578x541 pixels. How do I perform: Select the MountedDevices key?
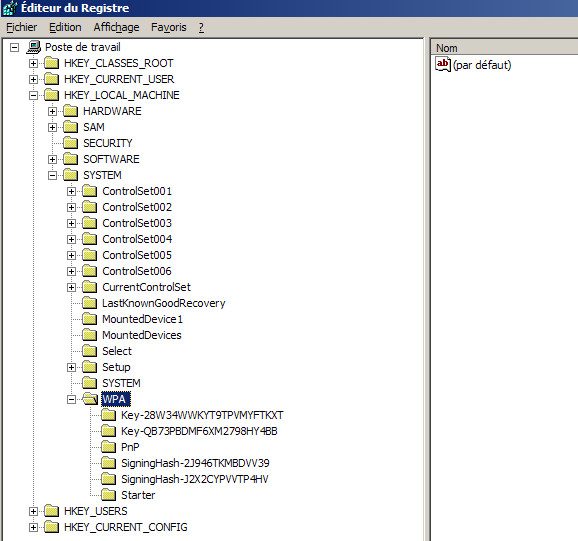(x=142, y=335)
